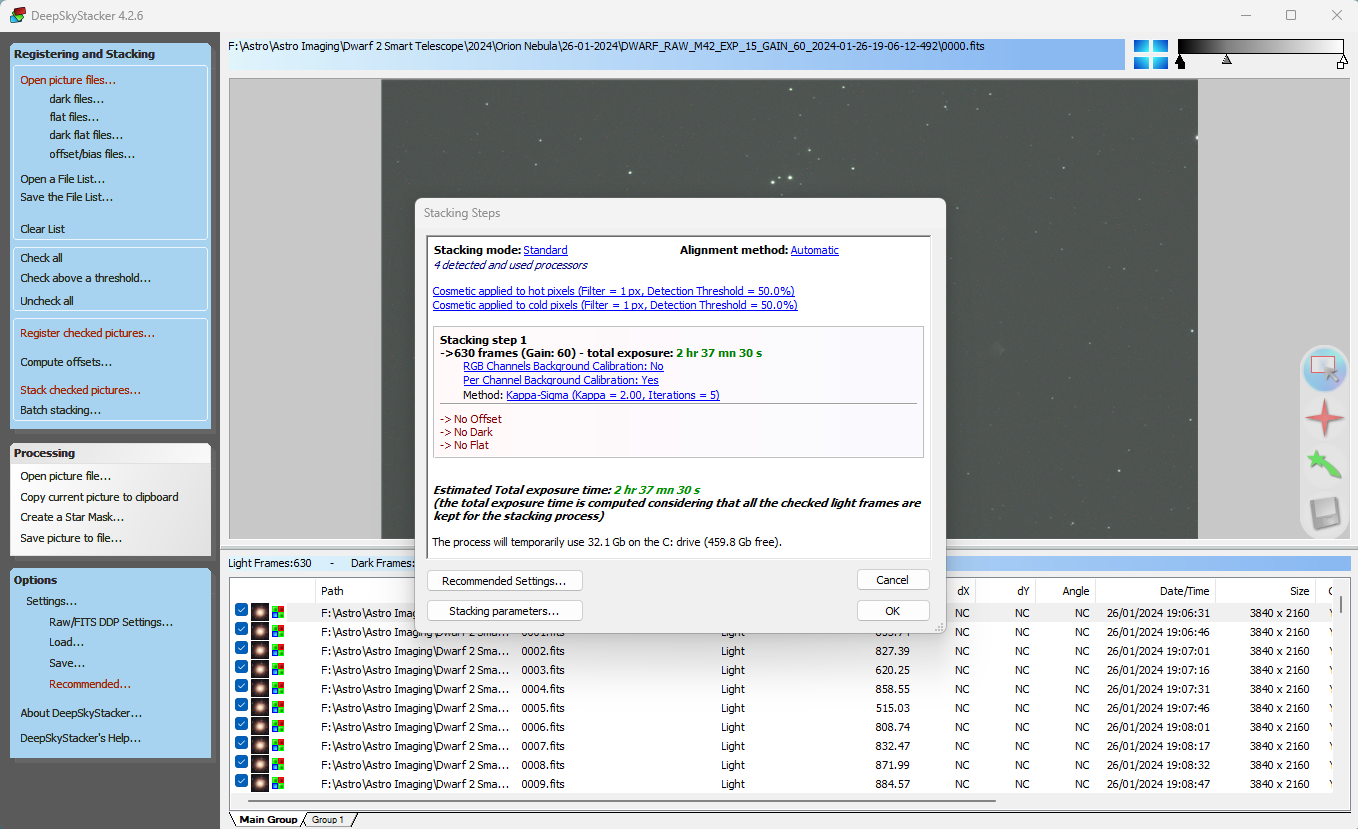Click the Kappa-Sigma method link
This screenshot has height=829, width=1358.
(x=613, y=395)
